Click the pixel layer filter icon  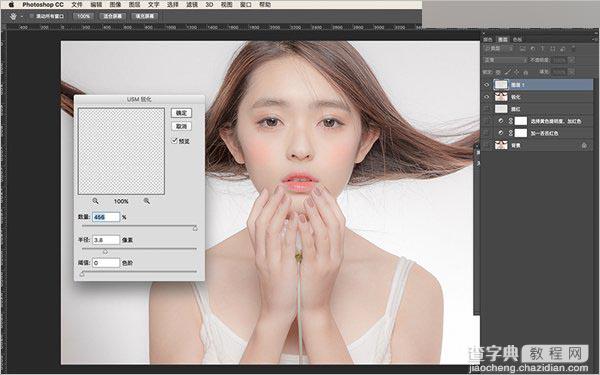point(522,49)
